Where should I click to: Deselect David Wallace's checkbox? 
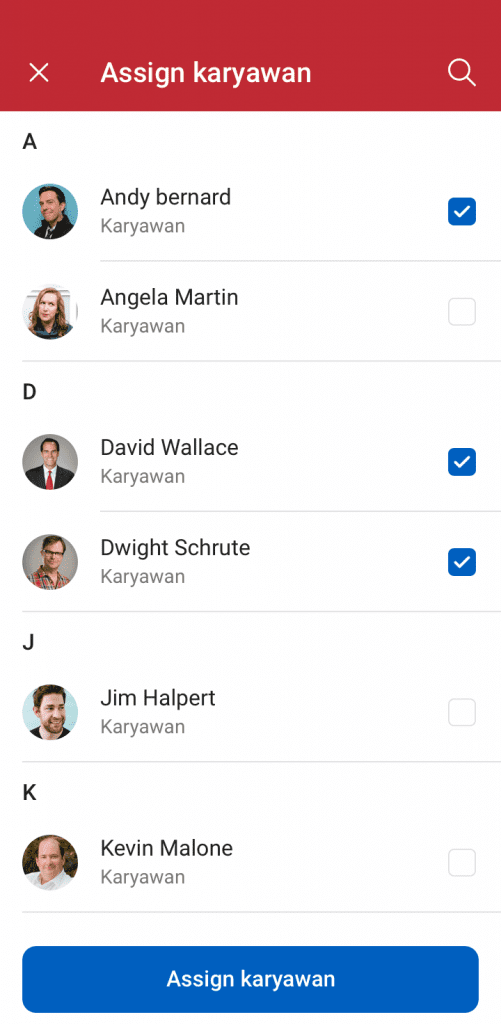point(462,462)
